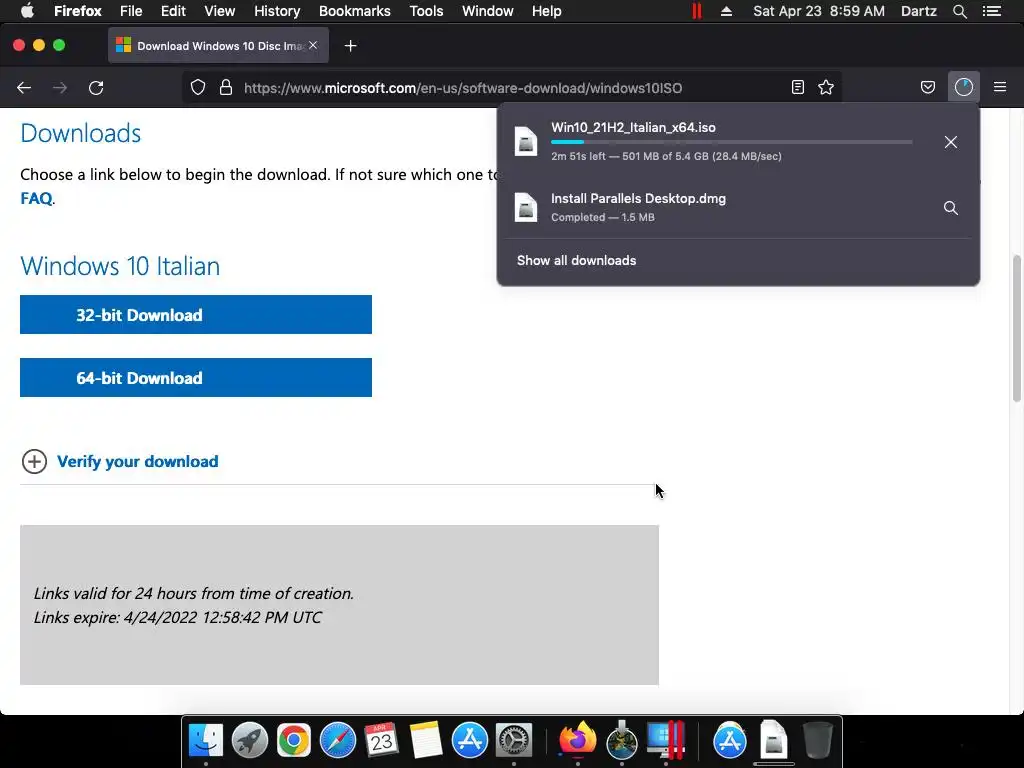Click the forward navigation arrow
The width and height of the screenshot is (1024, 768).
[59, 88]
